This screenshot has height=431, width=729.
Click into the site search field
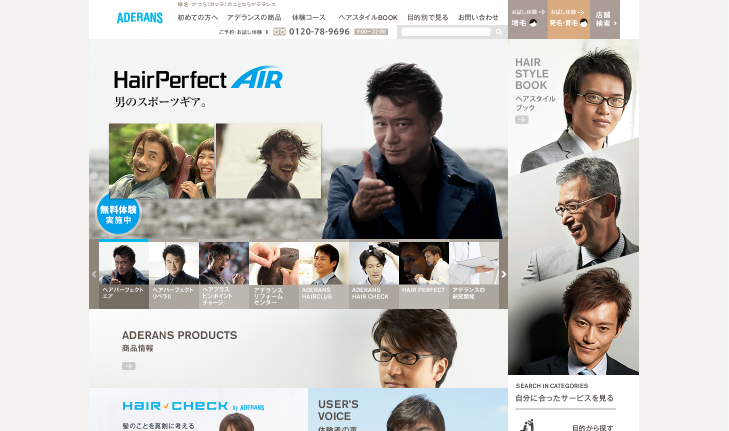[x=446, y=32]
